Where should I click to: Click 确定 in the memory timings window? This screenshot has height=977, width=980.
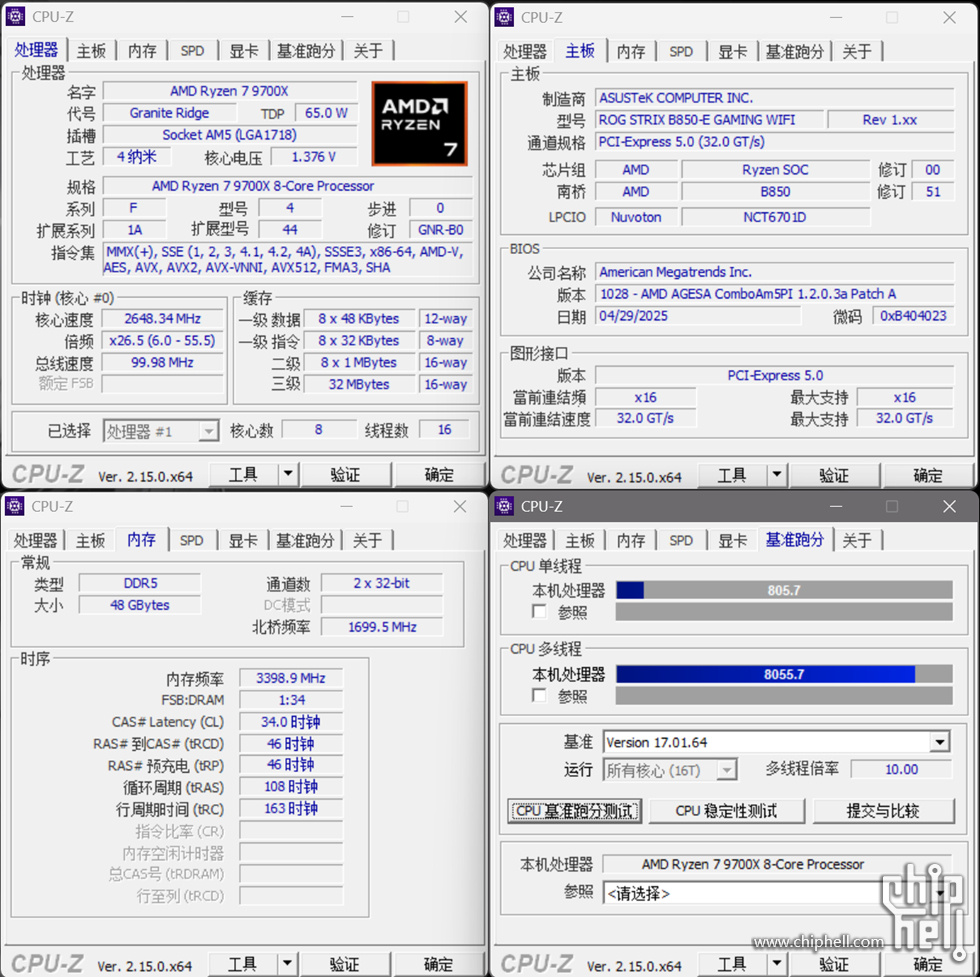(438, 963)
